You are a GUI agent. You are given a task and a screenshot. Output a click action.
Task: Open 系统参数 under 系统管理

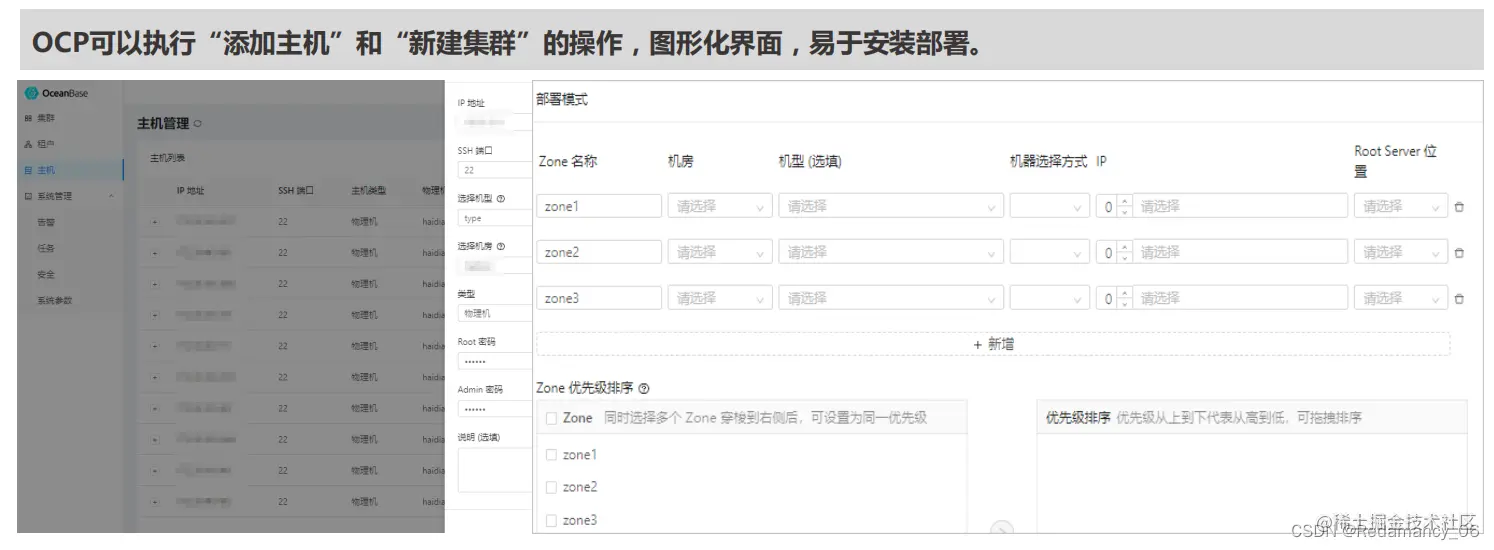pyautogui.click(x=55, y=300)
